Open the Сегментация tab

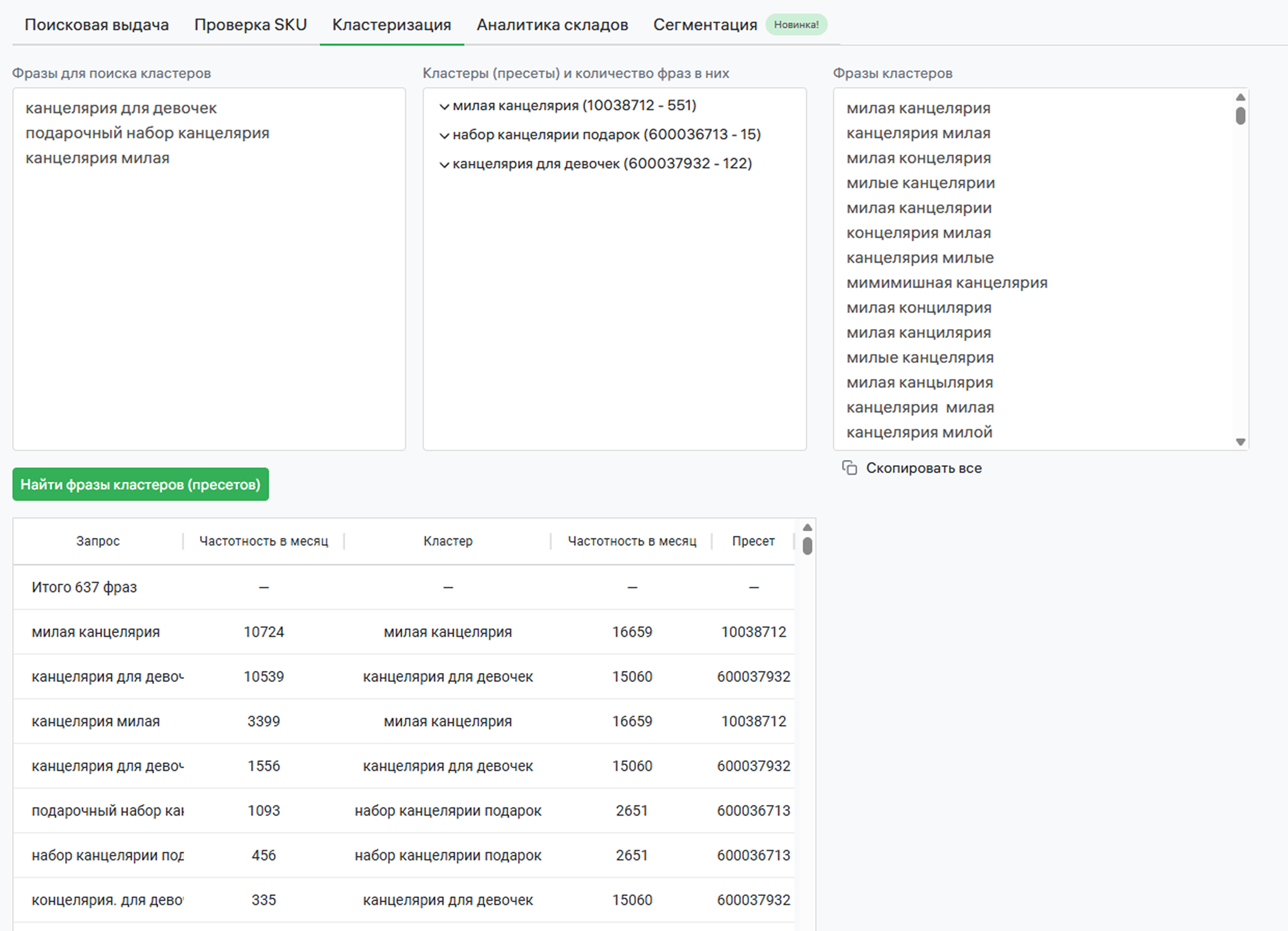pyautogui.click(x=705, y=25)
